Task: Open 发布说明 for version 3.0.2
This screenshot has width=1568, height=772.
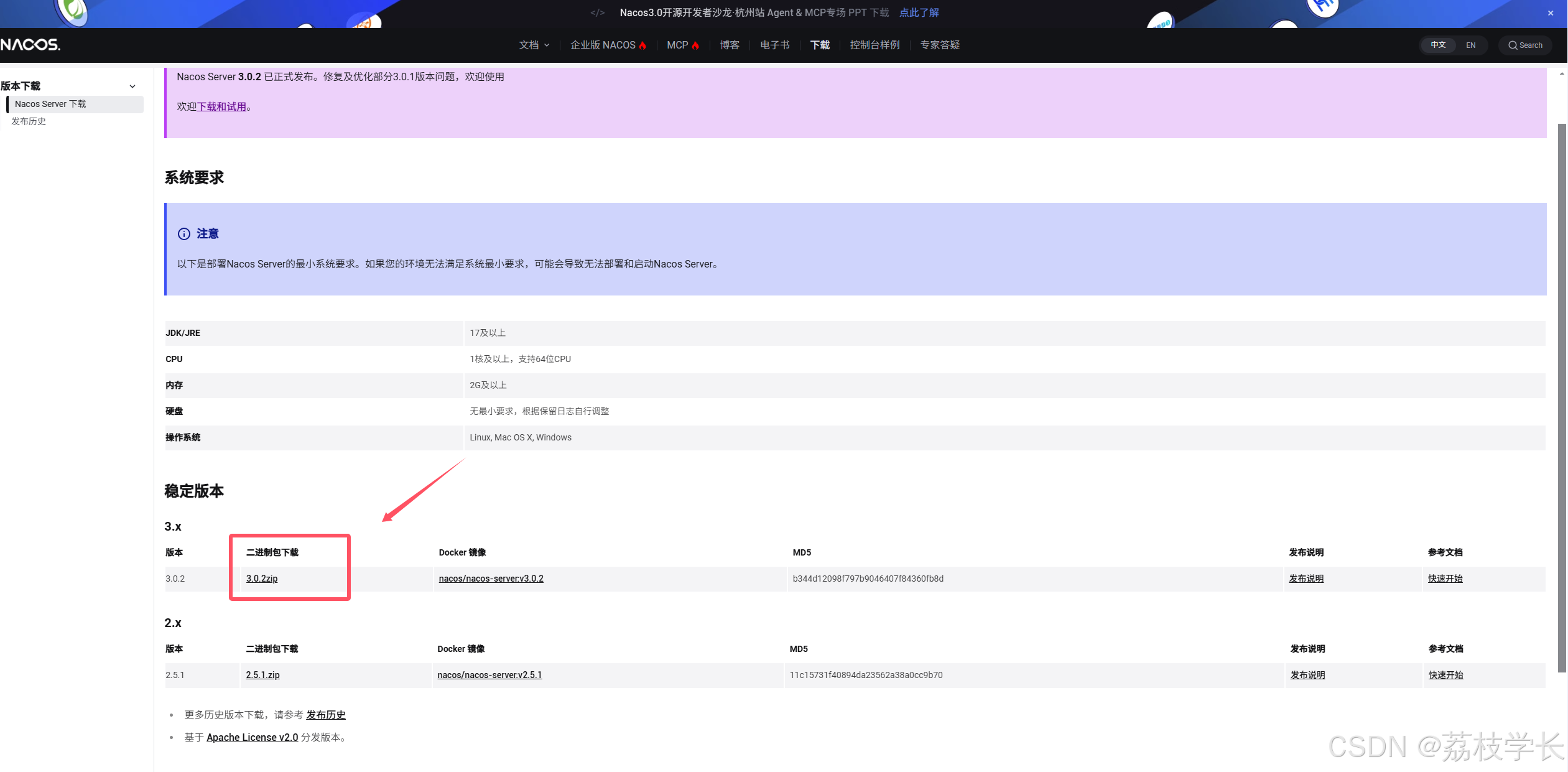Action: [x=1306, y=579]
